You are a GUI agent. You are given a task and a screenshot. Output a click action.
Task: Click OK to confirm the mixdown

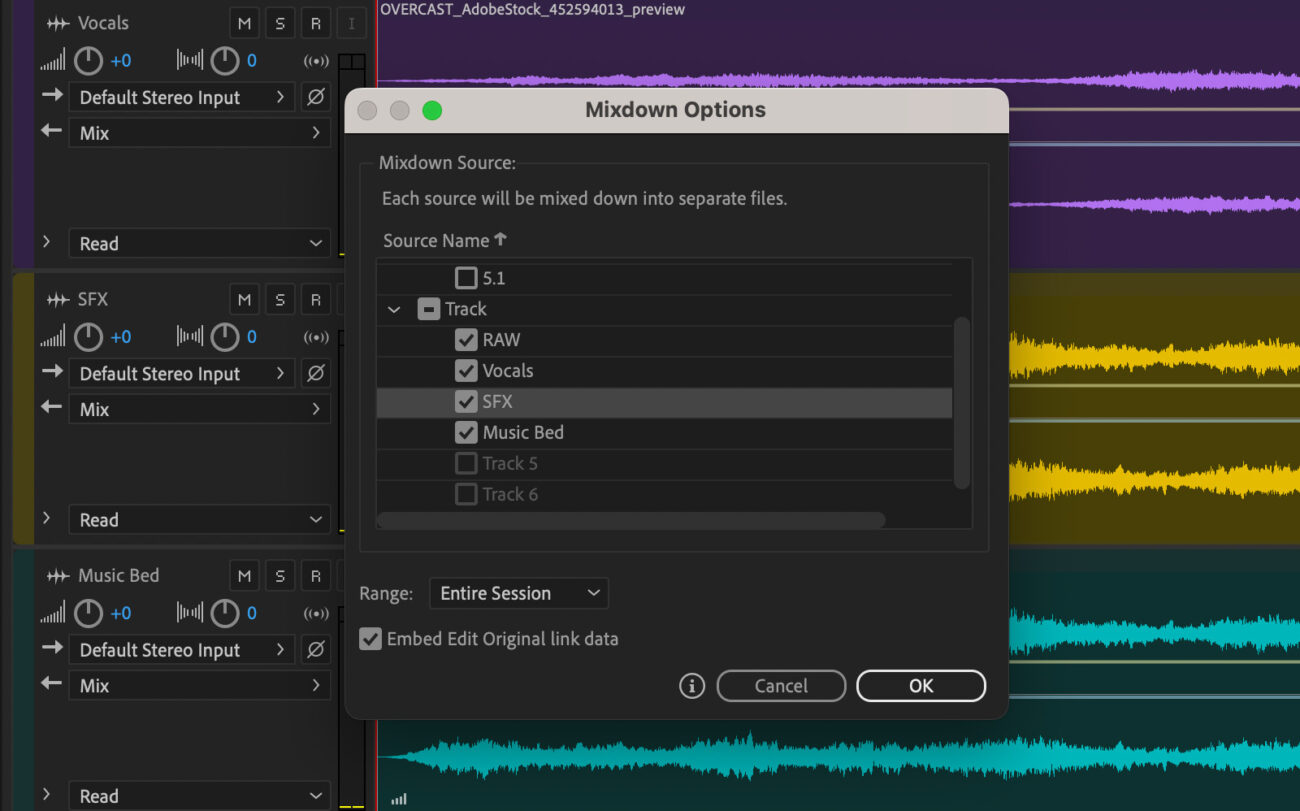920,686
